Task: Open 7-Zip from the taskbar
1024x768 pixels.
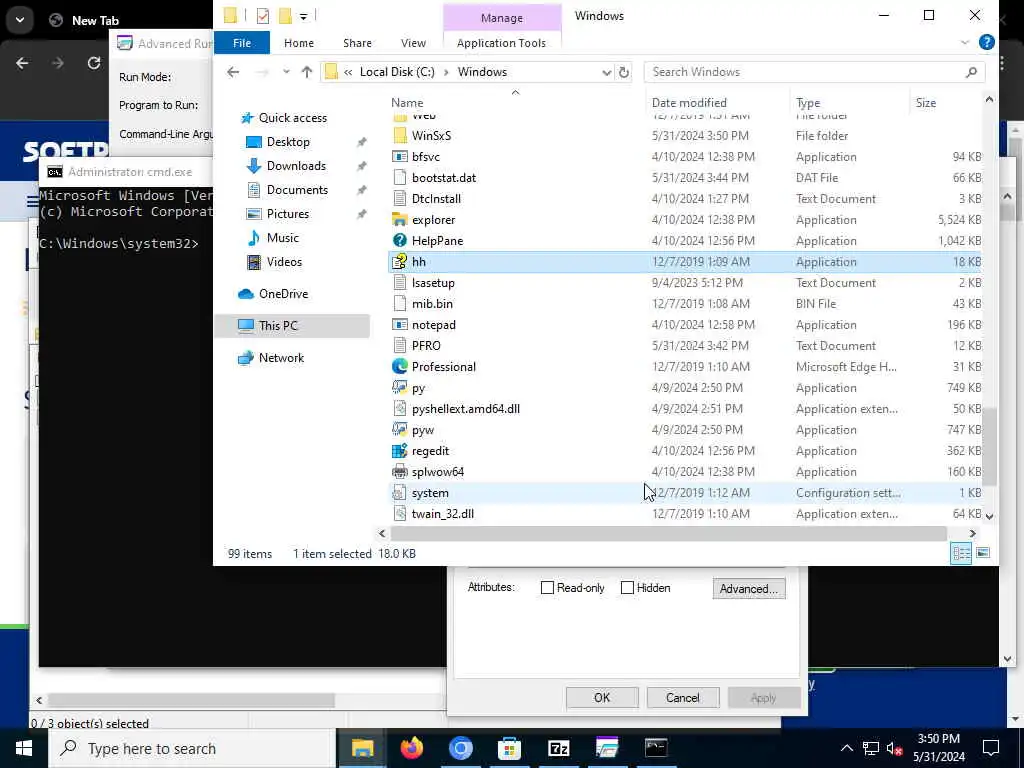Action: coord(558,748)
